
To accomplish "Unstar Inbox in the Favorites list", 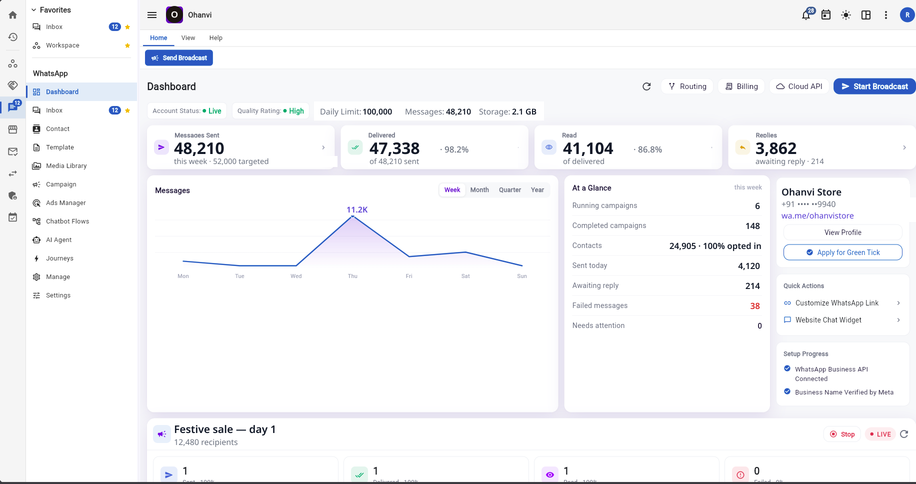I will pyautogui.click(x=127, y=27).
